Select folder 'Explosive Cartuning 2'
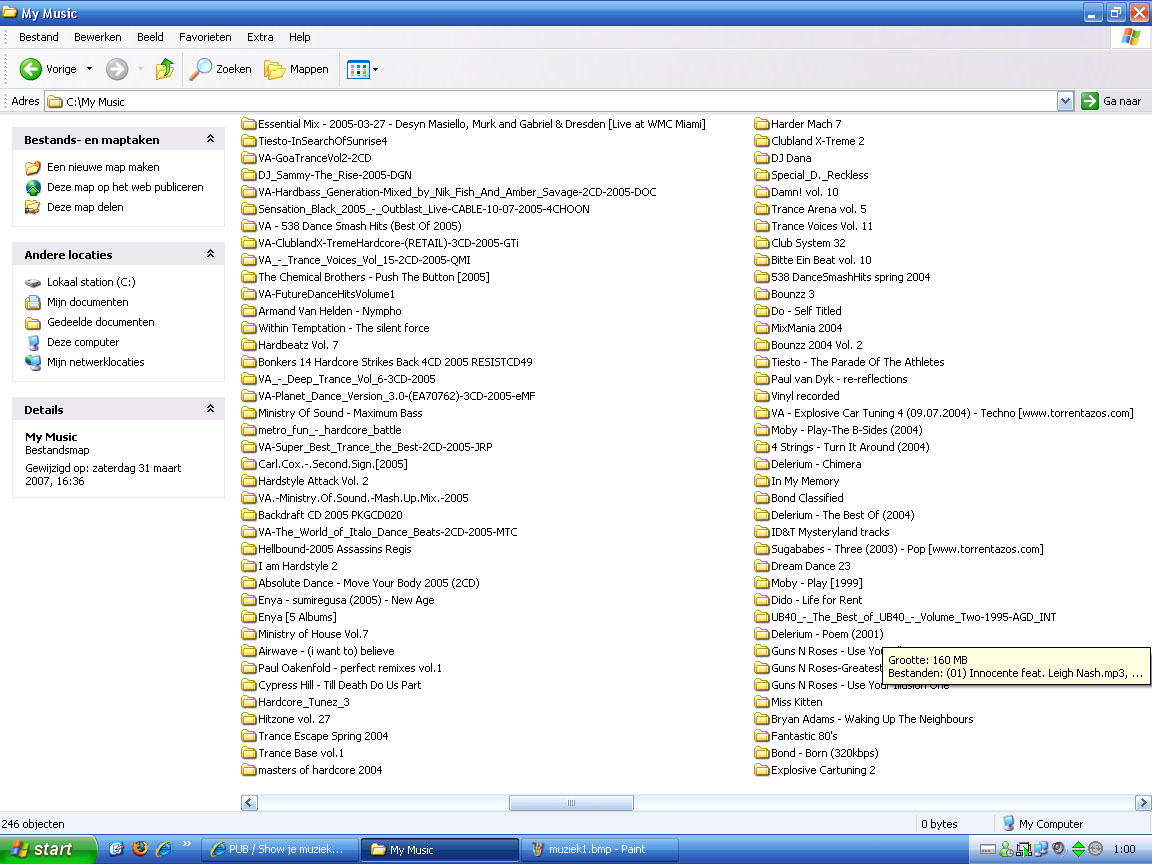1152x864 pixels. pos(815,770)
